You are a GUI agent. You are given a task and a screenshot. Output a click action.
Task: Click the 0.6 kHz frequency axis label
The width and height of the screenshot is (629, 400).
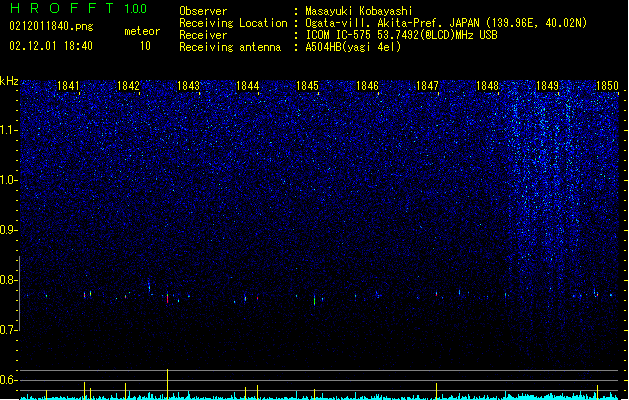(x=9, y=380)
